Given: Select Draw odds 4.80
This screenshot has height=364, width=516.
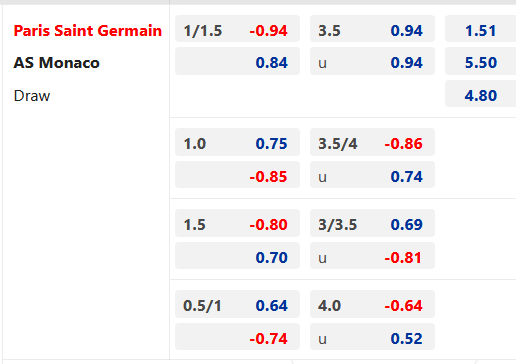Looking at the screenshot, I should pyautogui.click(x=480, y=94).
